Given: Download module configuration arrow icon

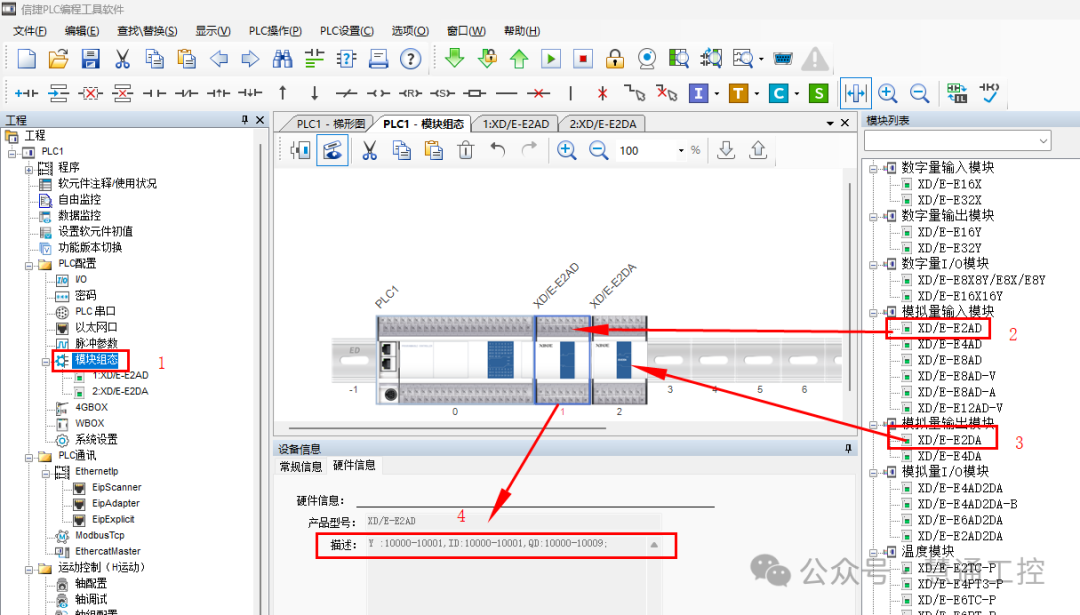Looking at the screenshot, I should click(726, 150).
